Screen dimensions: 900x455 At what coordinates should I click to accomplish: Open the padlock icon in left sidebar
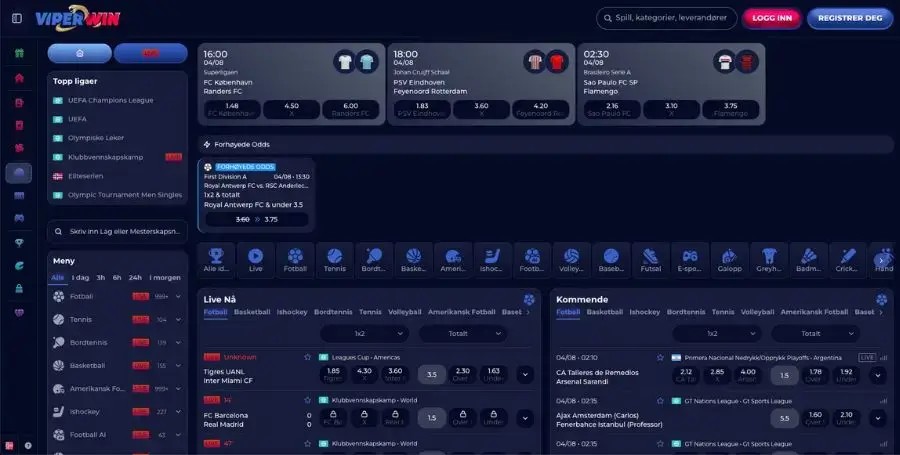point(19,289)
